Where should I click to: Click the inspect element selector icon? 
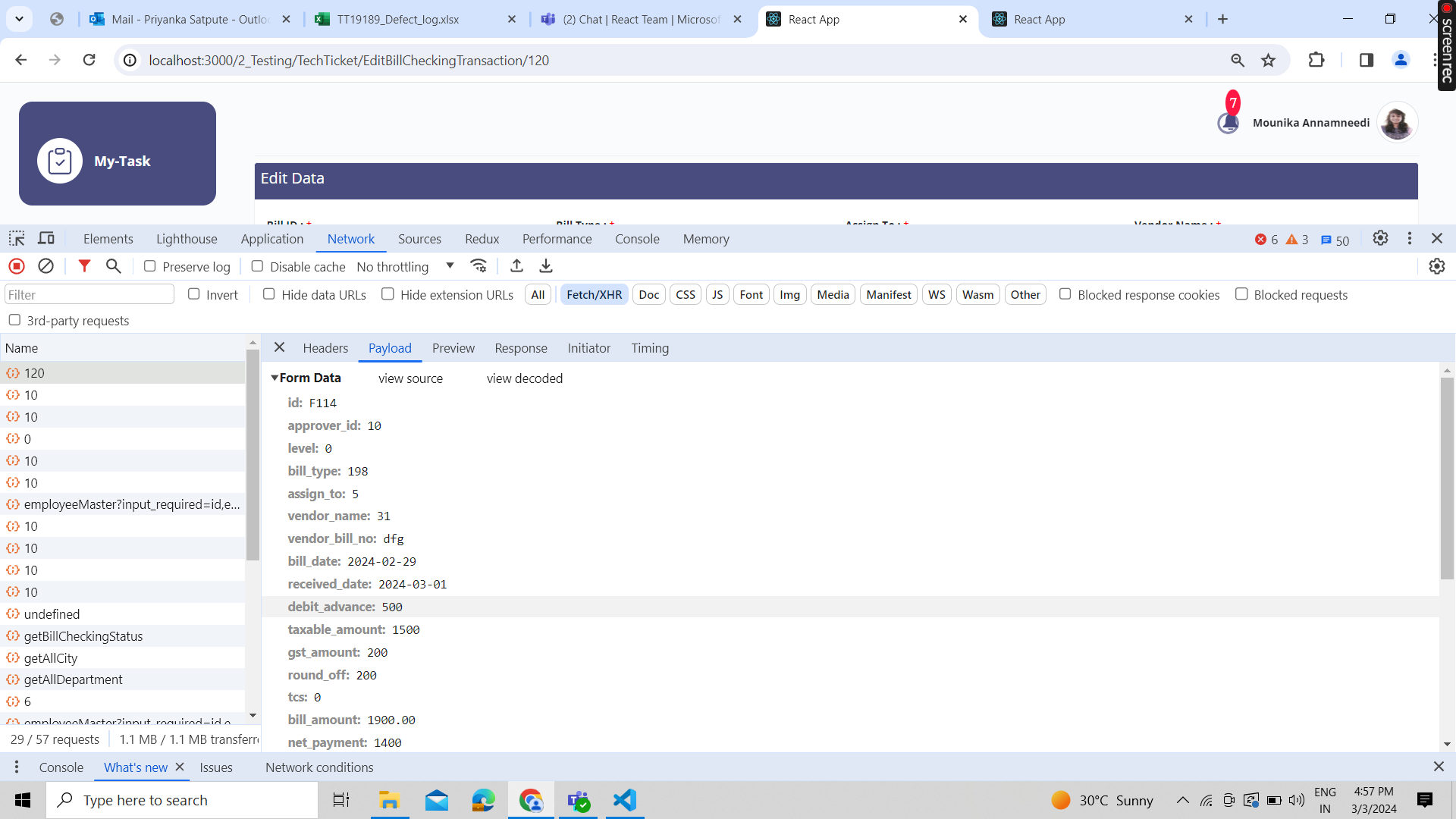(17, 239)
